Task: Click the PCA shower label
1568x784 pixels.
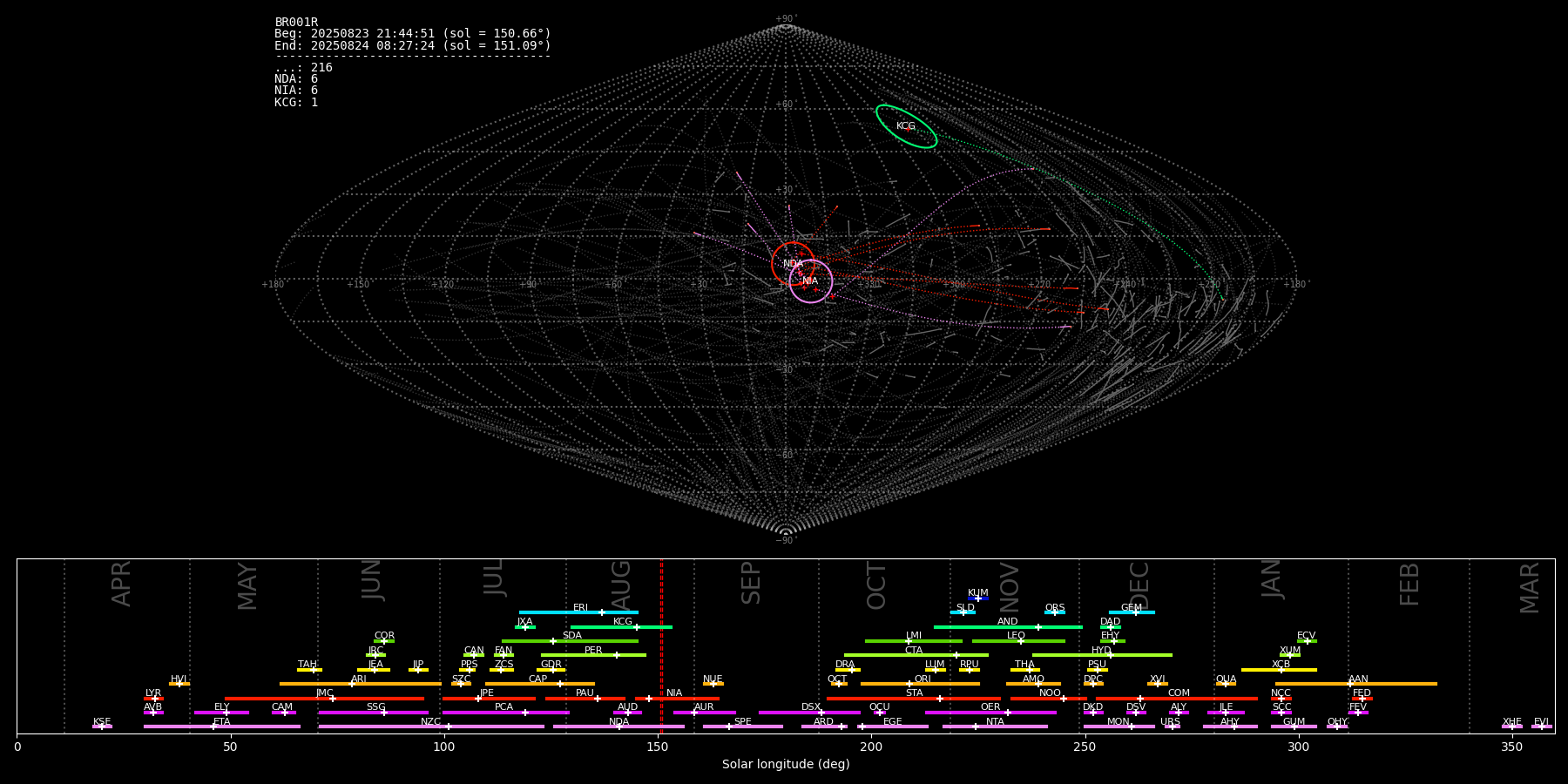Action: 504,707
